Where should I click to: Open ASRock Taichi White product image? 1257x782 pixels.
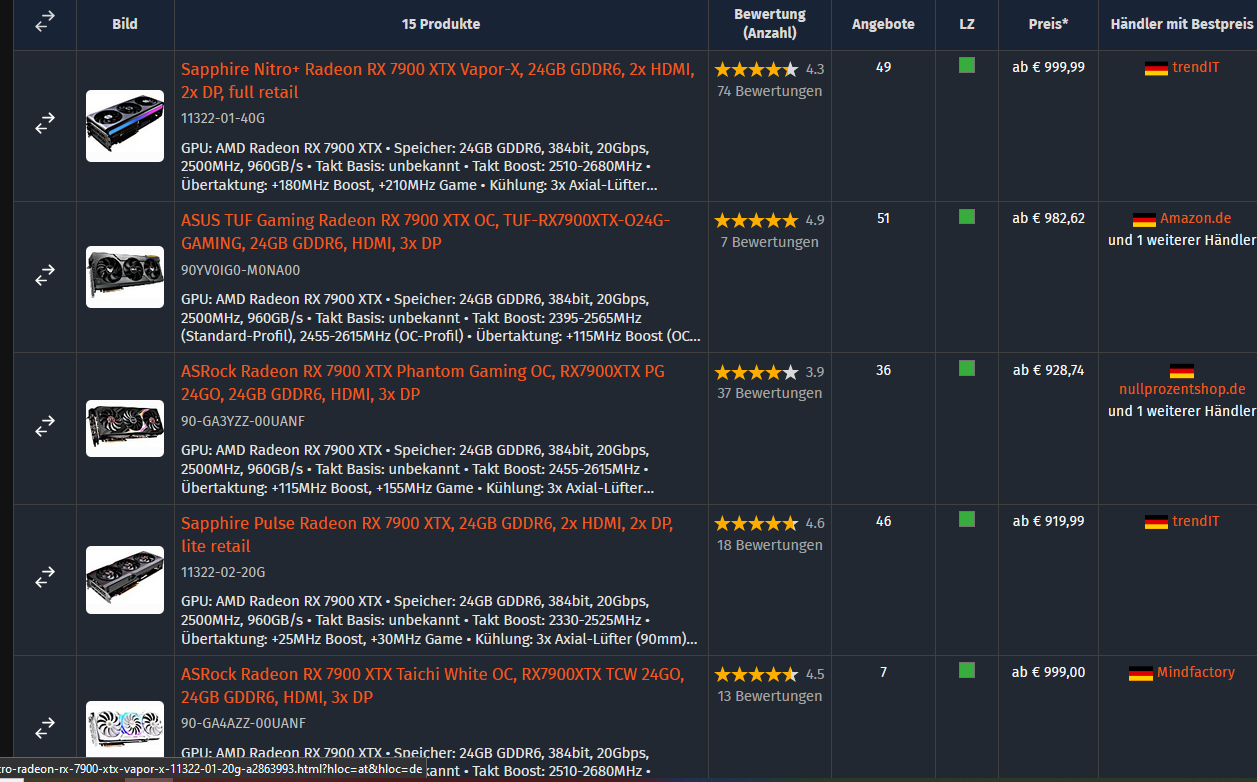[125, 730]
